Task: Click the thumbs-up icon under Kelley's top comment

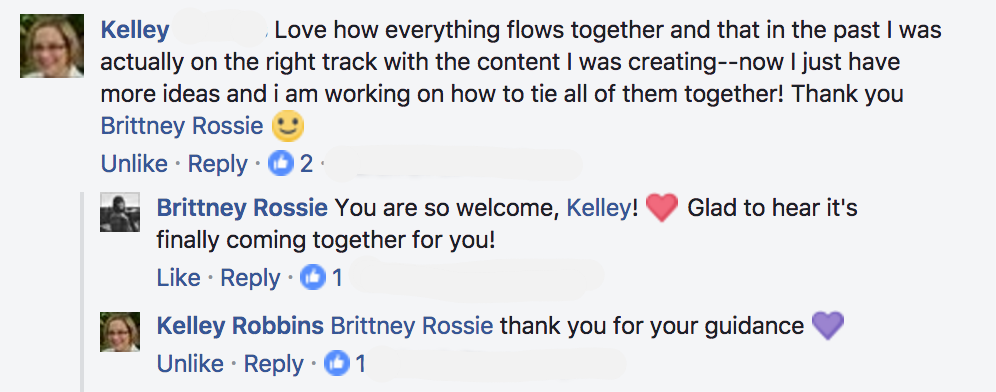Action: tap(281, 164)
